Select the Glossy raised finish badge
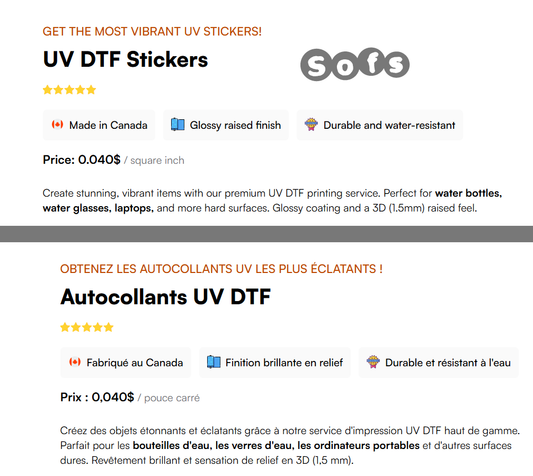This screenshot has height=476, width=533. pos(226,125)
